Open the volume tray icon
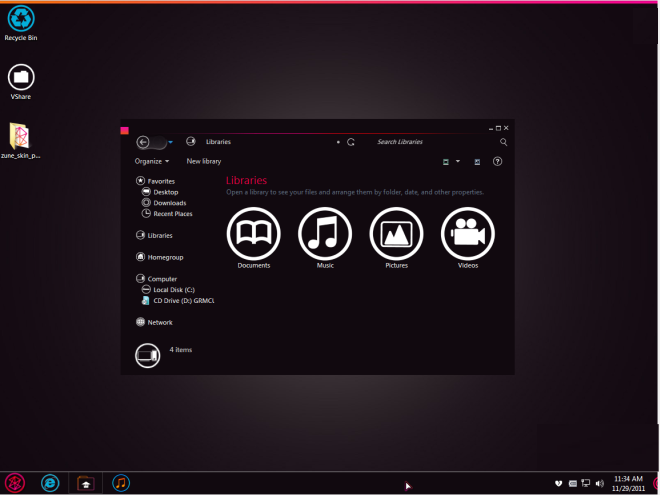The image size is (660, 495). point(600,483)
